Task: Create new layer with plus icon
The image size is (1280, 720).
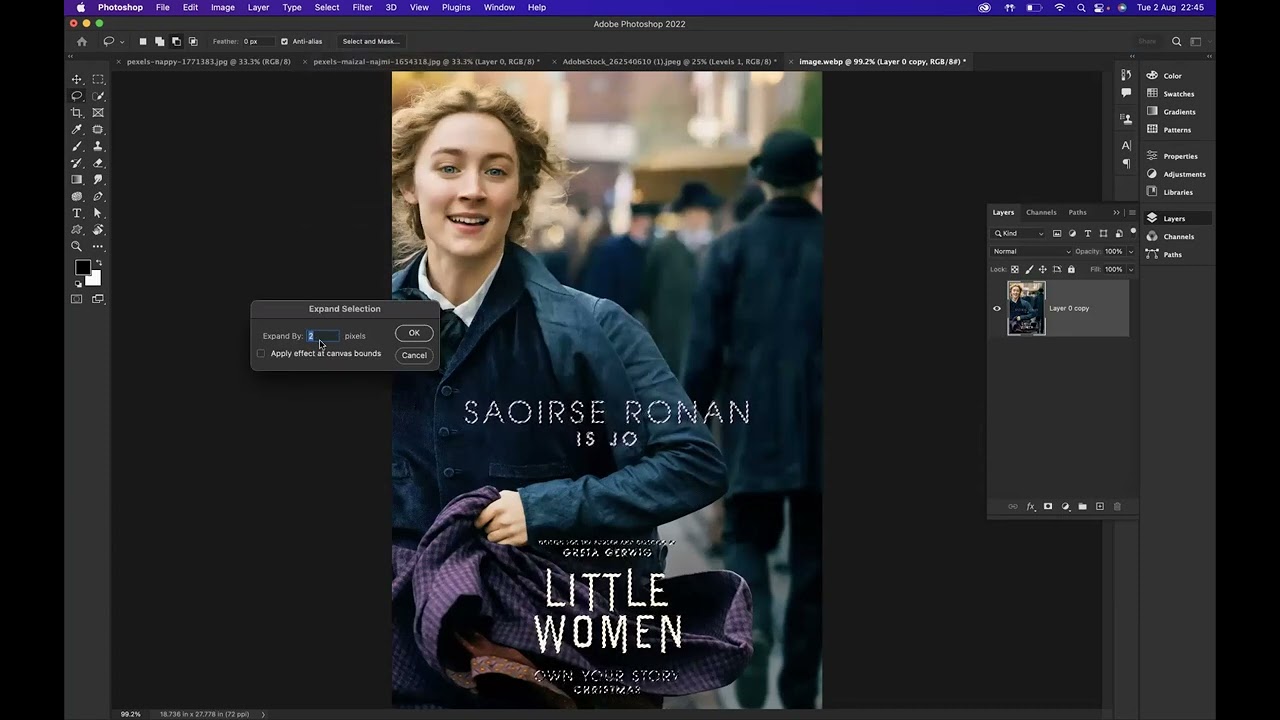Action: 1100,507
